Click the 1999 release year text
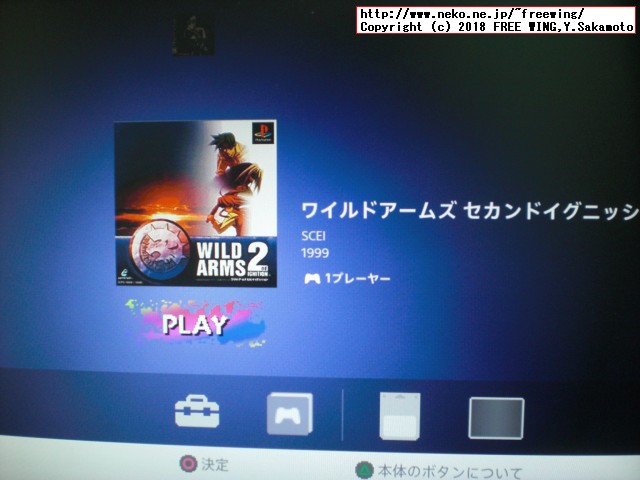This screenshot has width=640, height=480. (x=315, y=253)
